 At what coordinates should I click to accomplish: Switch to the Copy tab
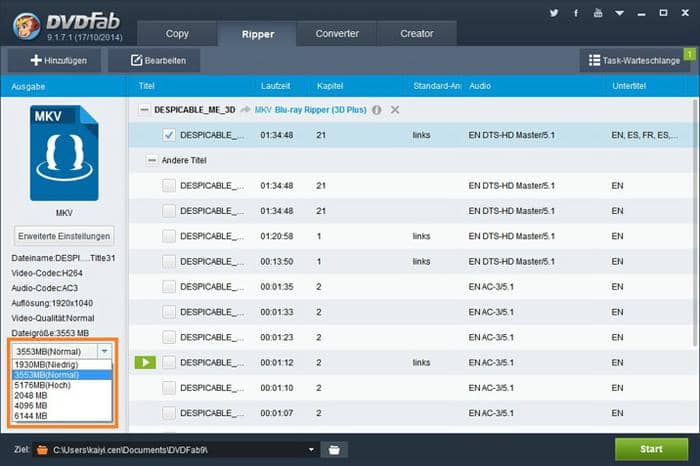(177, 33)
